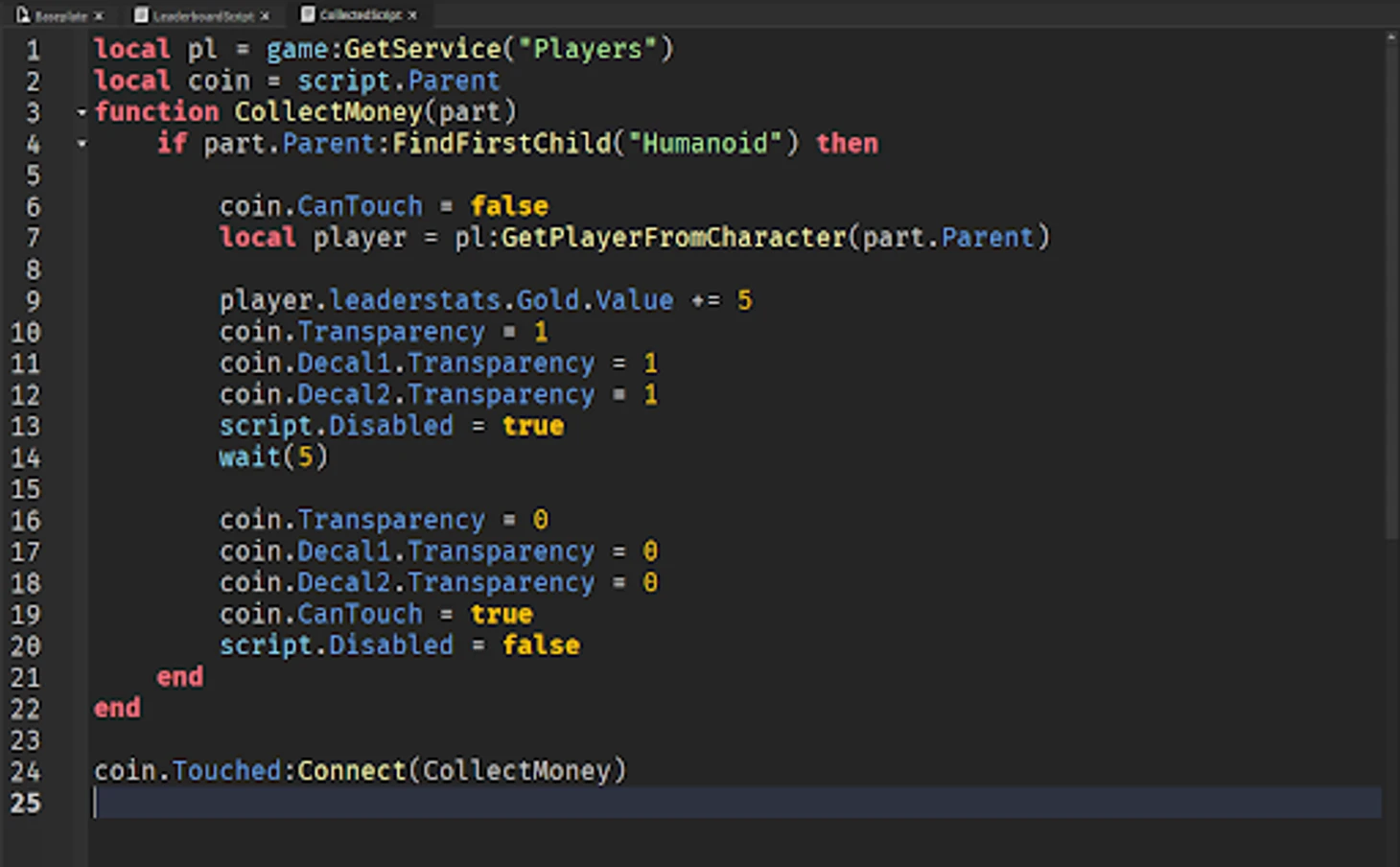This screenshot has width=1400, height=867.
Task: Click the vertical scrollbar thumb
Action: tap(1390, 288)
